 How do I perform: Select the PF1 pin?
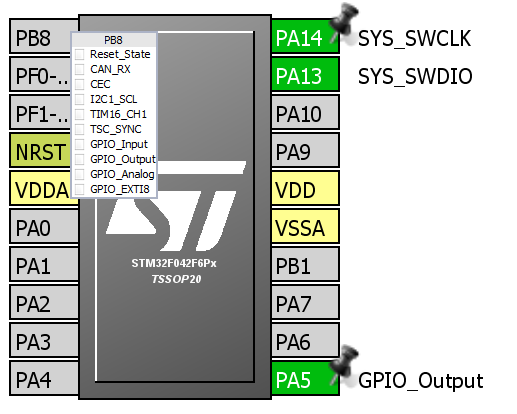click(41, 112)
